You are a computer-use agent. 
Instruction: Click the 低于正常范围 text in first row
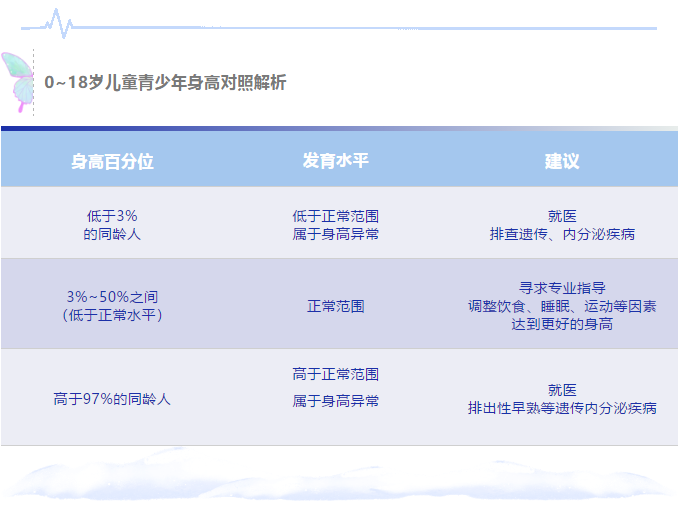pos(336,215)
